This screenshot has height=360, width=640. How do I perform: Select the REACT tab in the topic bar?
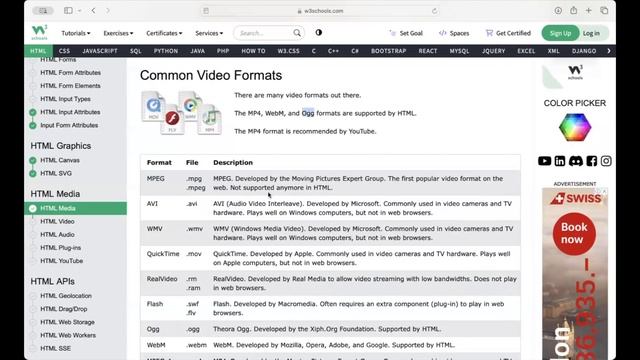pyautogui.click(x=428, y=51)
